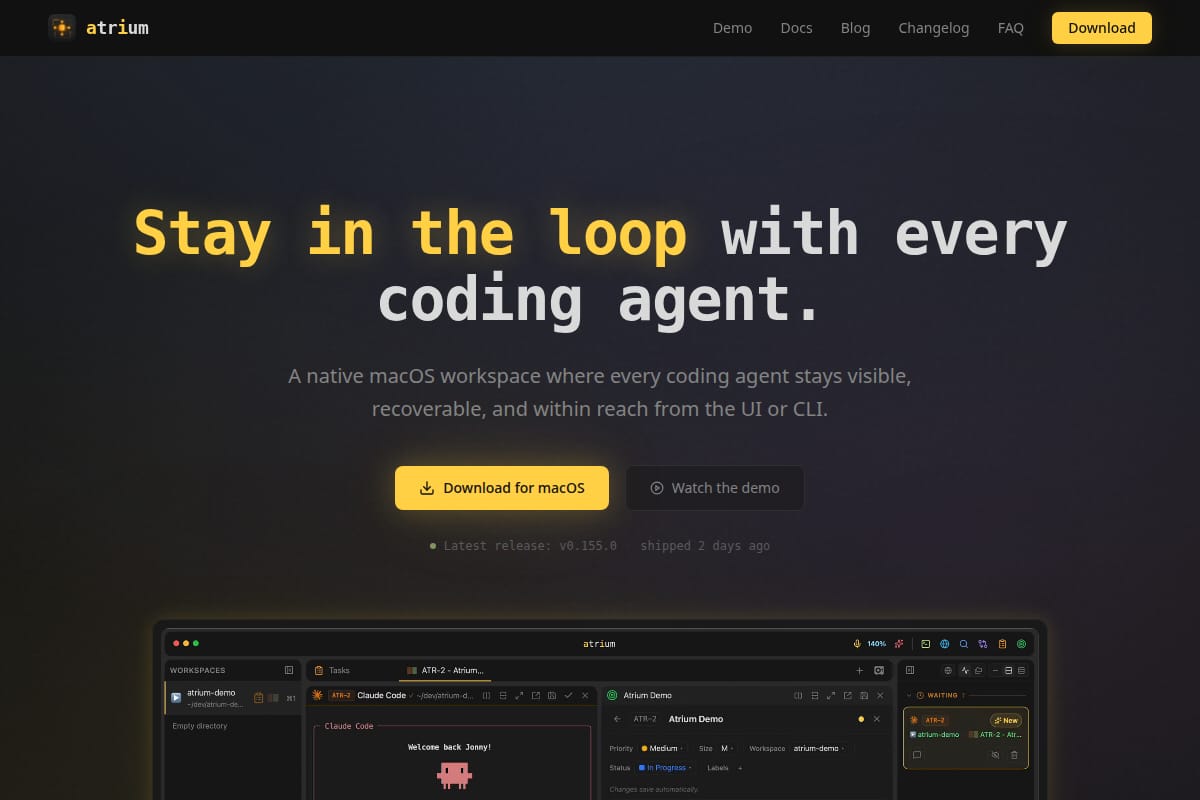The width and height of the screenshot is (1200, 800).
Task: Switch to the ATR-2 - Atrium tab
Action: [445, 670]
